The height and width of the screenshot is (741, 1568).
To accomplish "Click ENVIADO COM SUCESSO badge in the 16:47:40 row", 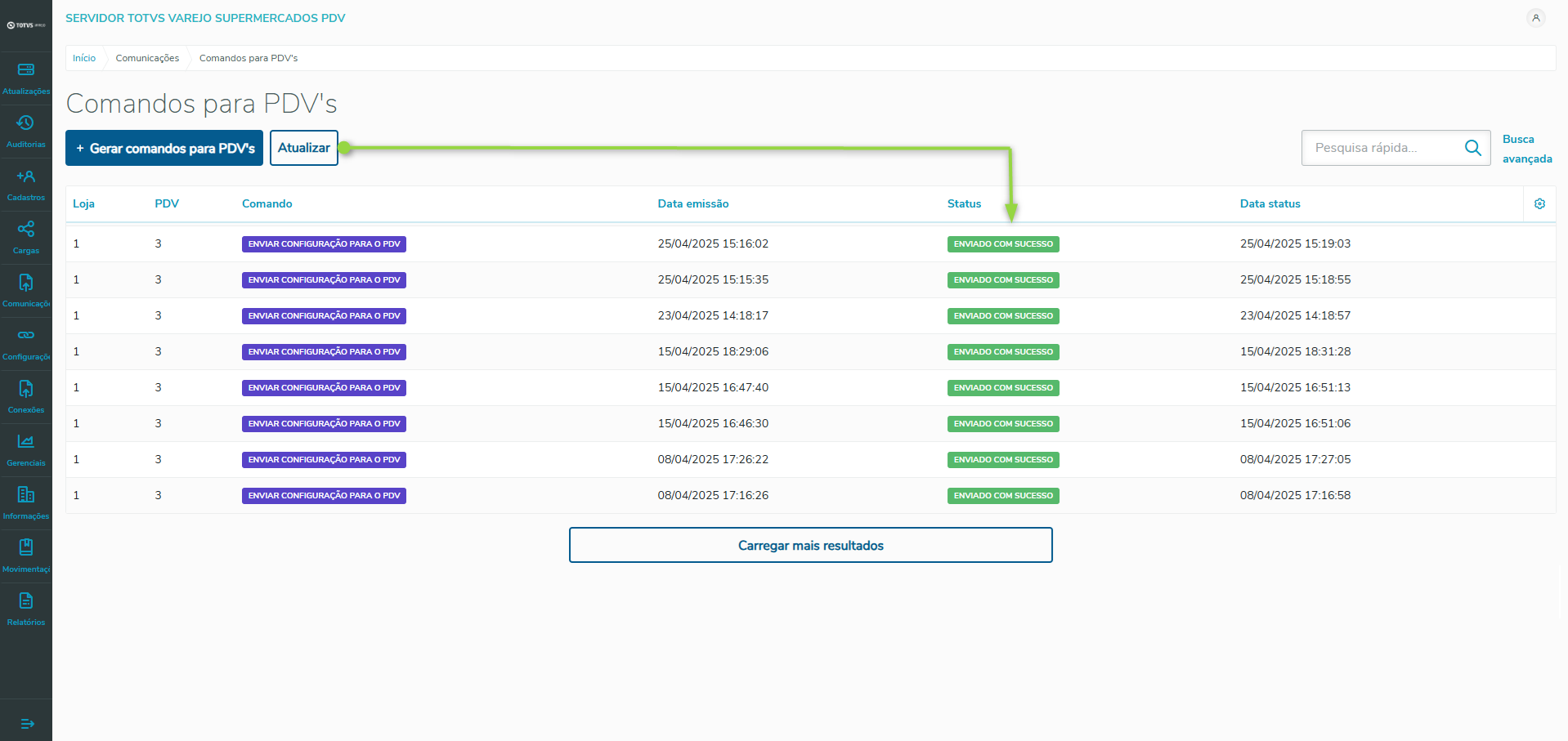I will tap(1003, 388).
